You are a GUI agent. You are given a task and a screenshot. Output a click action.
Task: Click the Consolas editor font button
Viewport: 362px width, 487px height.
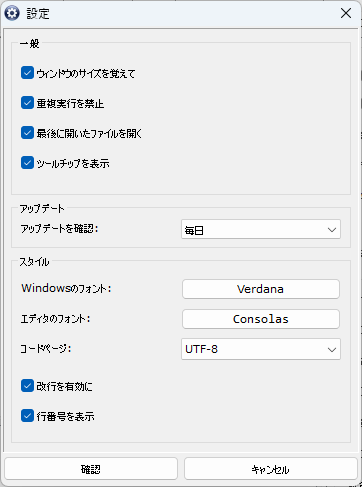[x=261, y=319]
